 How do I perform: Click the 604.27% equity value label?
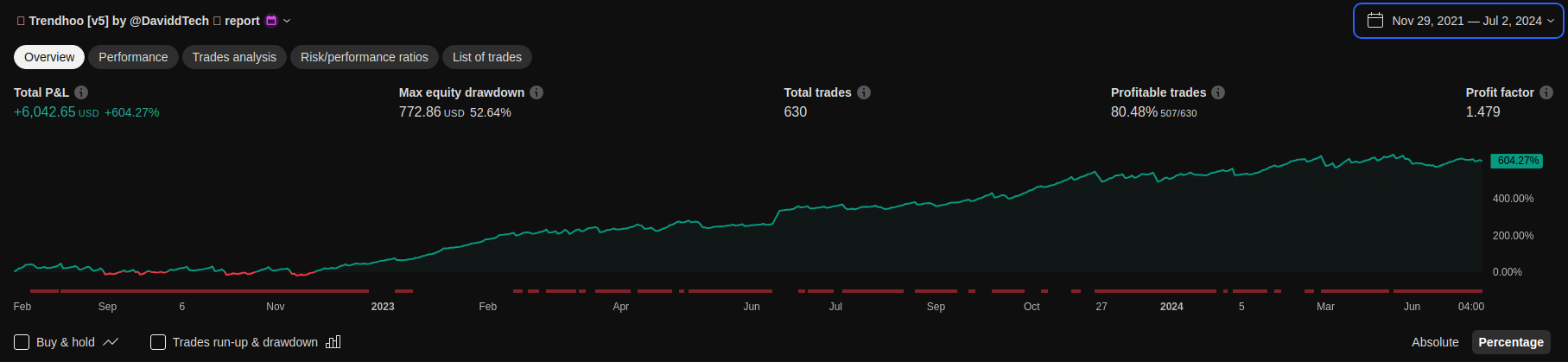1517,161
